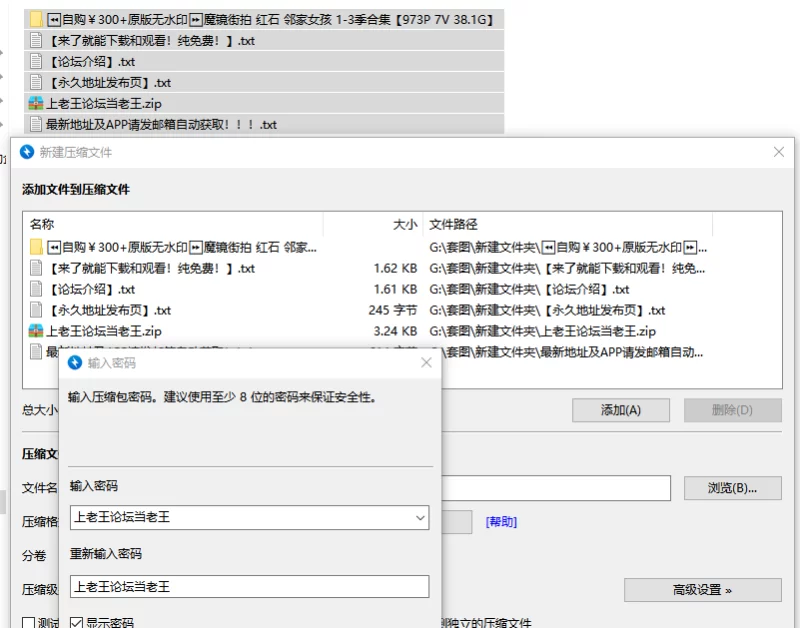Click the zip icon in the background Explorer list

[x=36, y=104]
